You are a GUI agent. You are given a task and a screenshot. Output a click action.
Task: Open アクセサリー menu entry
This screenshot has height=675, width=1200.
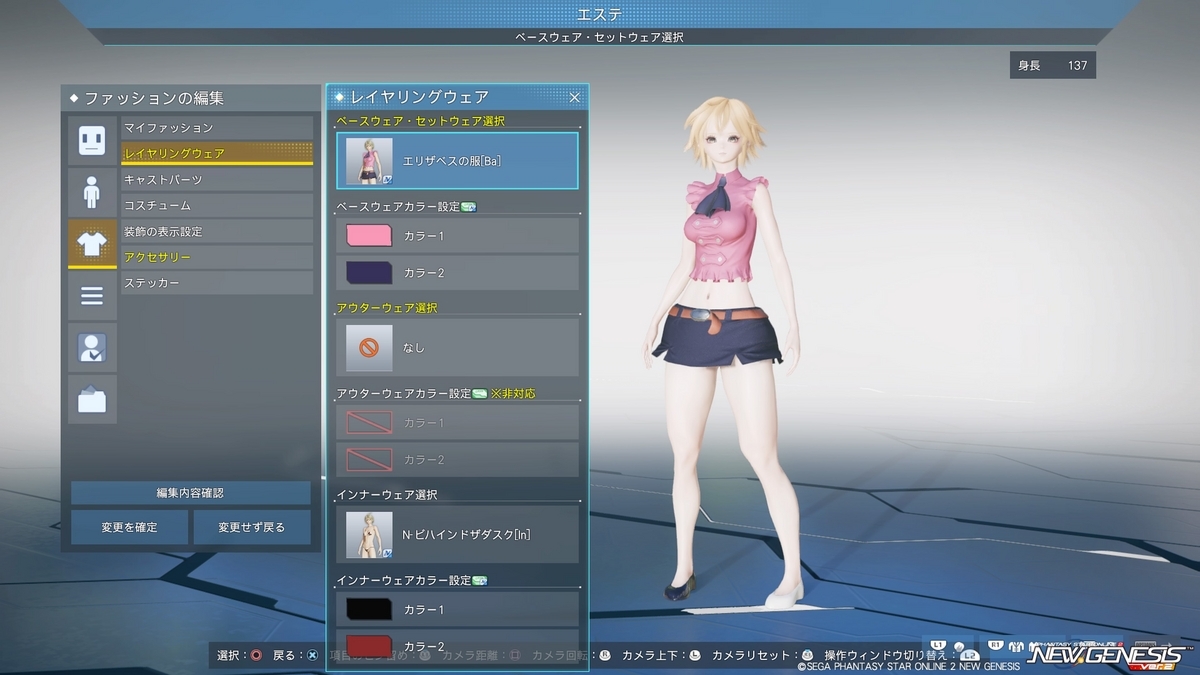tap(217, 258)
